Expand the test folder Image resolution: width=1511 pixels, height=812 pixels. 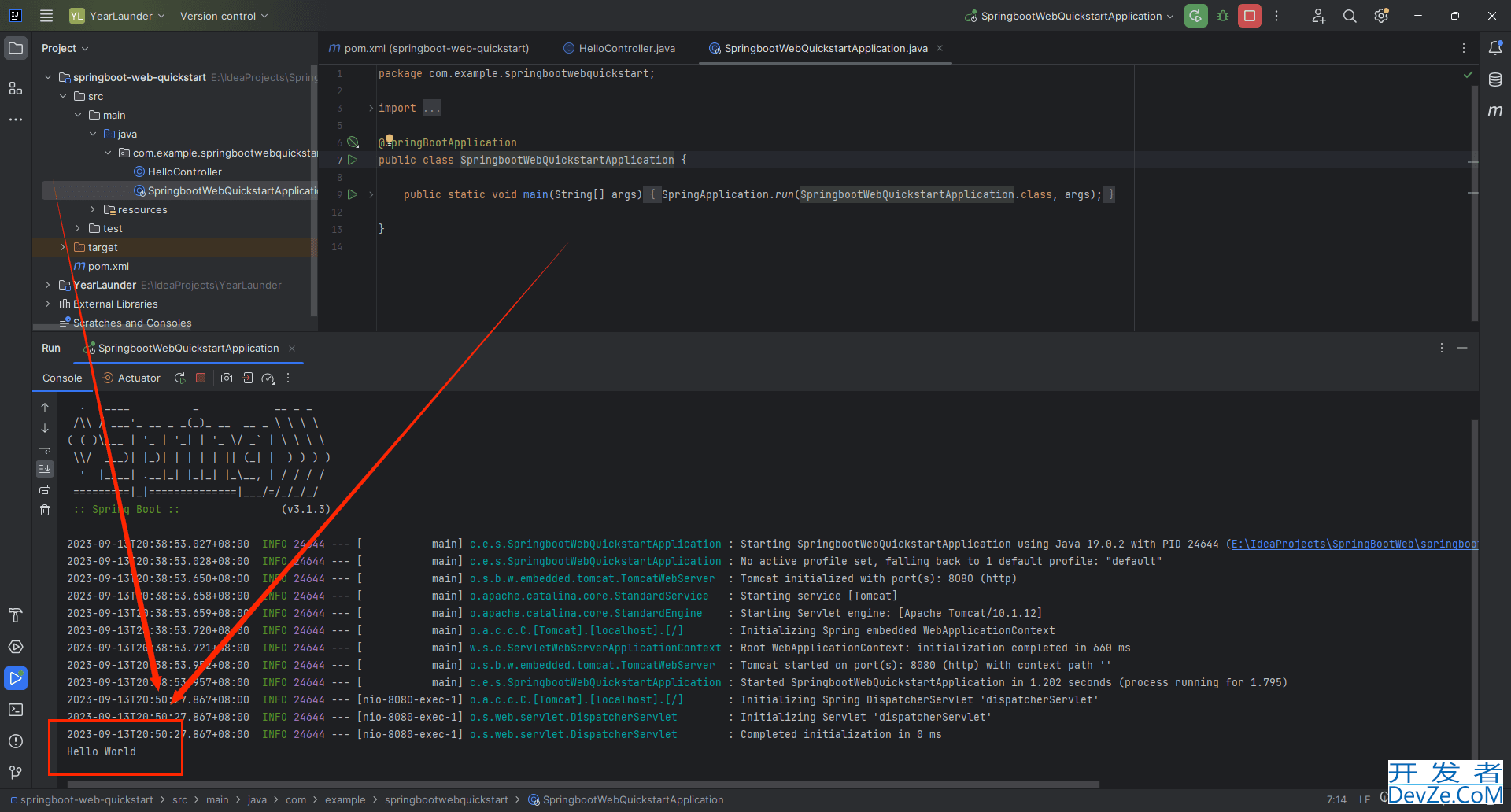tap(78, 228)
